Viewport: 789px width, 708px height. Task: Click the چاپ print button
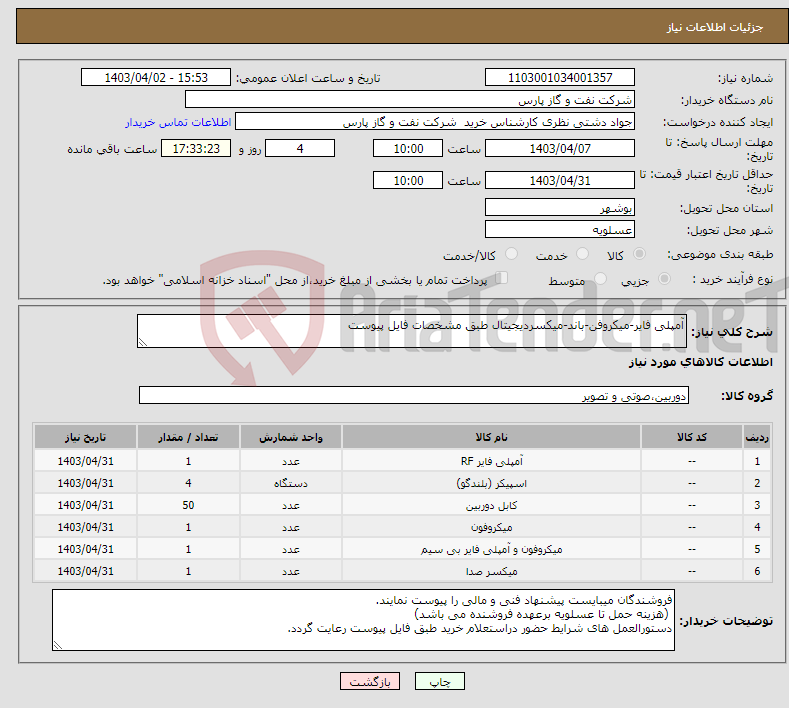pyautogui.click(x=440, y=681)
